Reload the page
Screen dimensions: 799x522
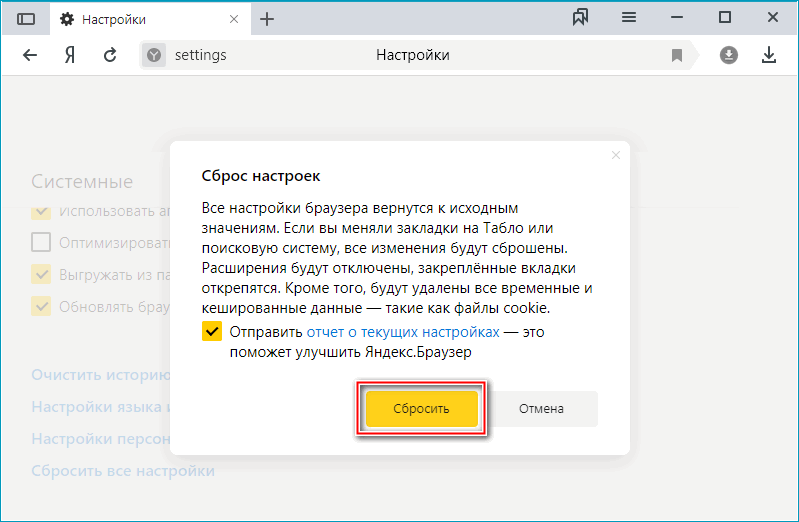pyautogui.click(x=110, y=55)
